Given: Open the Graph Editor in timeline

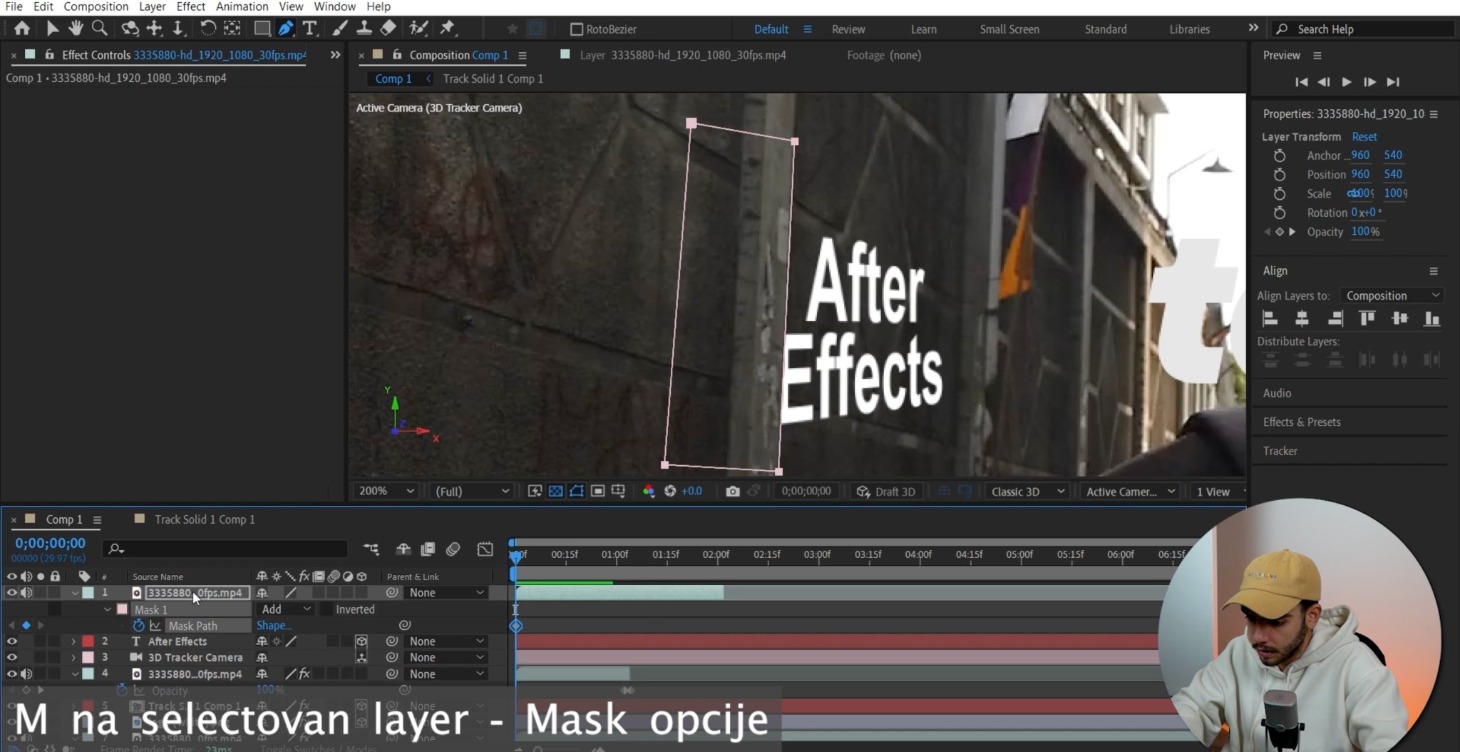Looking at the screenshot, I should pos(485,549).
